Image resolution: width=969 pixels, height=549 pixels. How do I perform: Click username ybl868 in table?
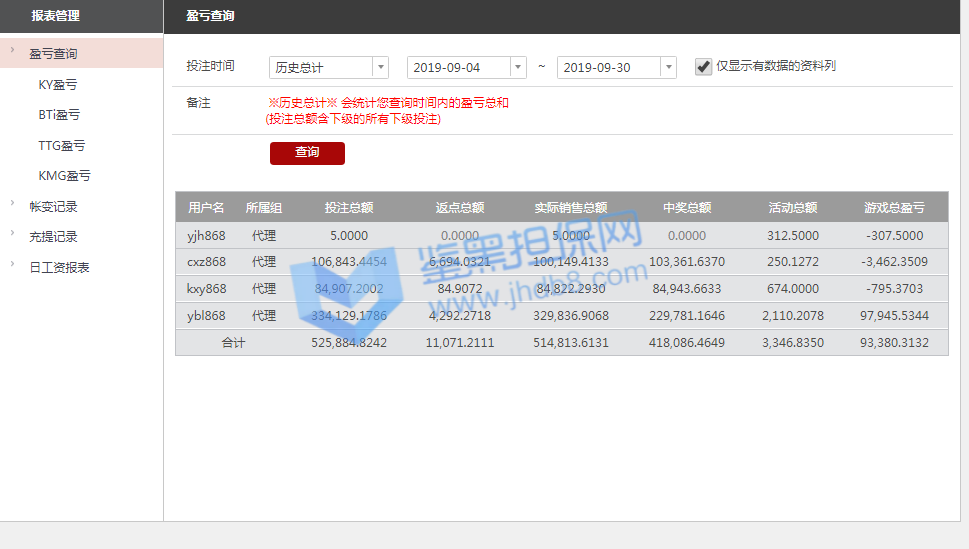point(206,316)
